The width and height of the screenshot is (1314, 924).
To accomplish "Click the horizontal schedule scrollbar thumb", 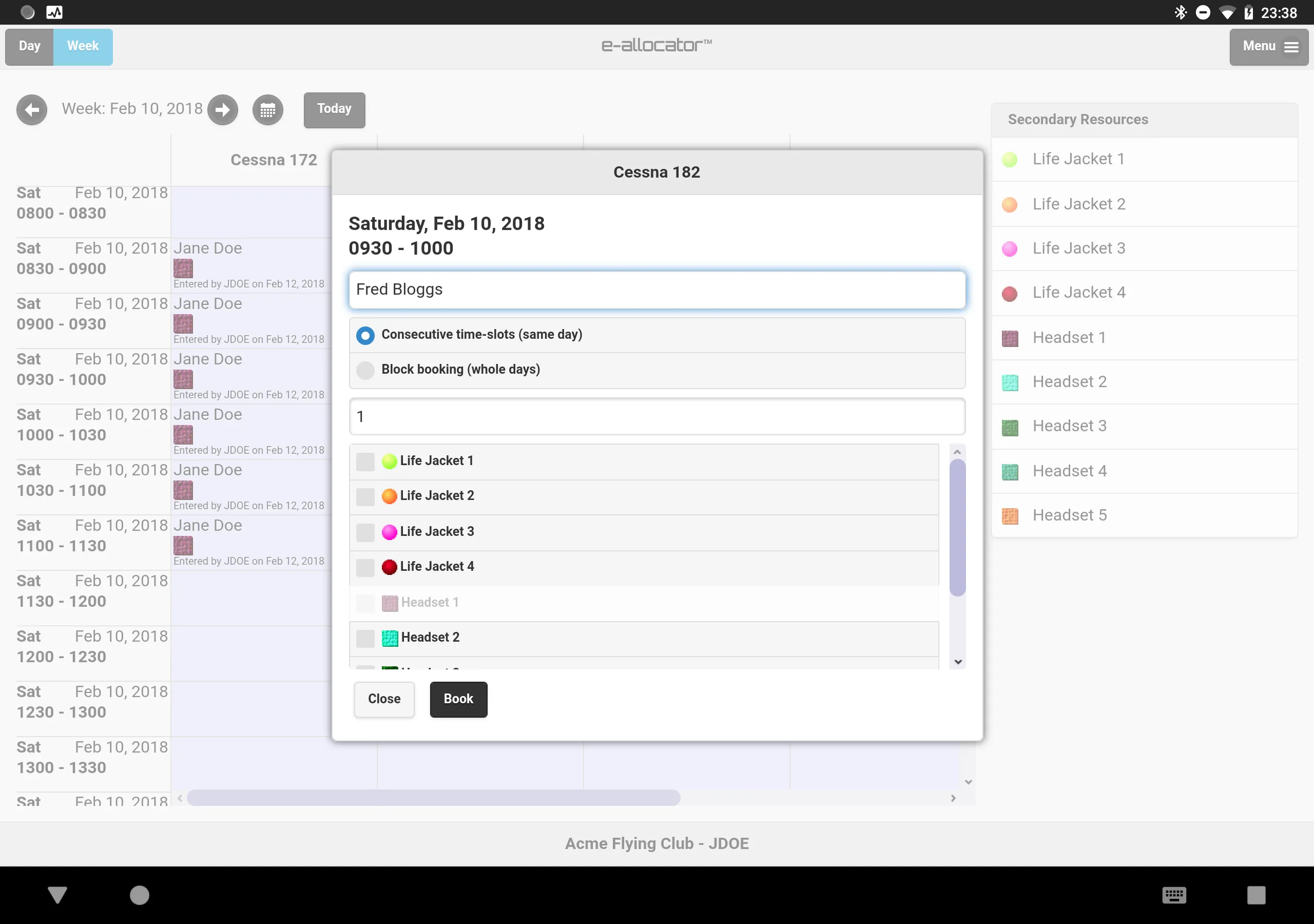I will pyautogui.click(x=434, y=798).
